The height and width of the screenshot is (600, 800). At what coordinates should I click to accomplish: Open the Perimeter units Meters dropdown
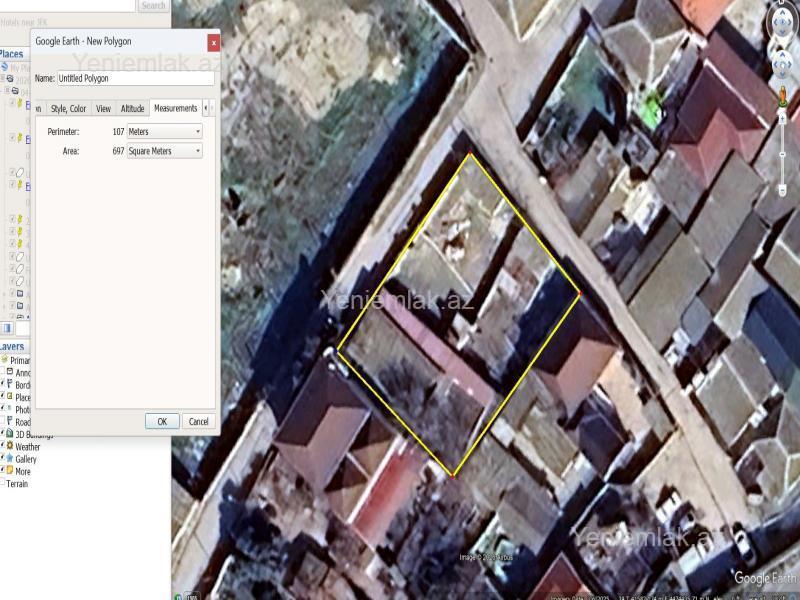164,131
